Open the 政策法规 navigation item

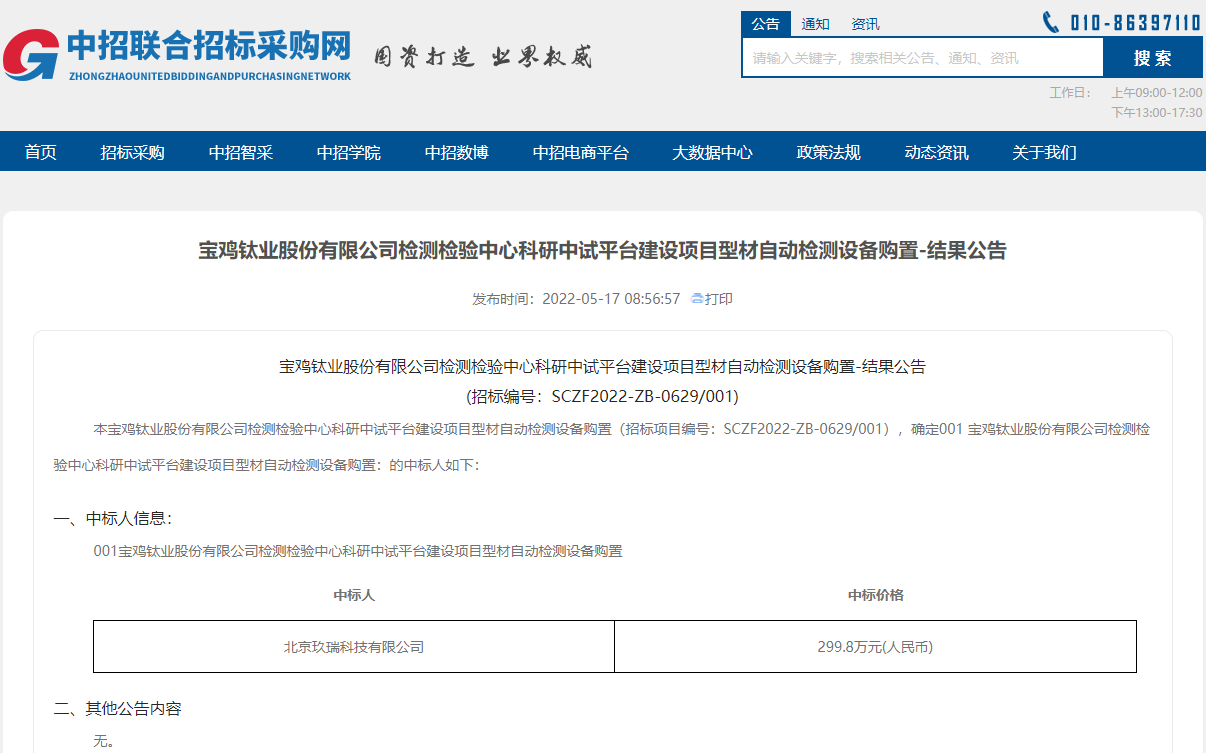828,152
